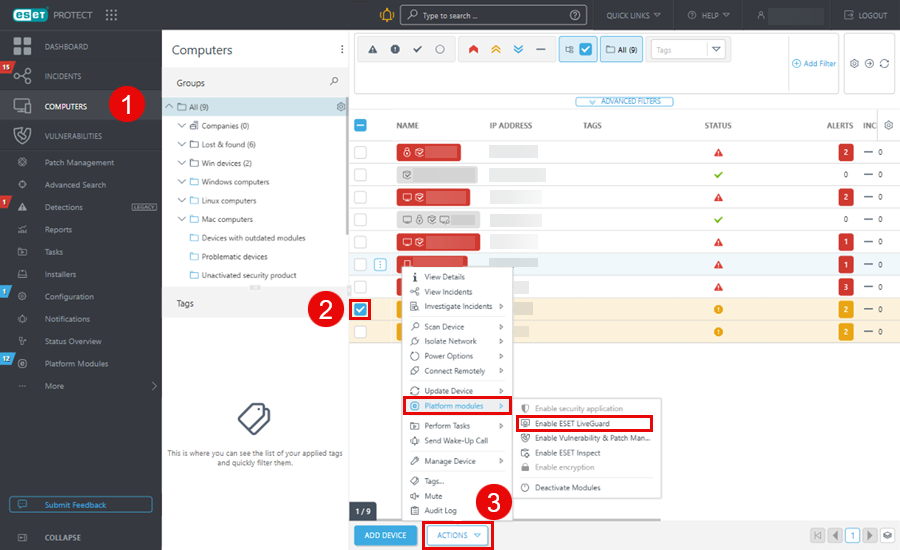The height and width of the screenshot is (550, 900).
Task: Check the second computer row checkbox
Action: 360,175
